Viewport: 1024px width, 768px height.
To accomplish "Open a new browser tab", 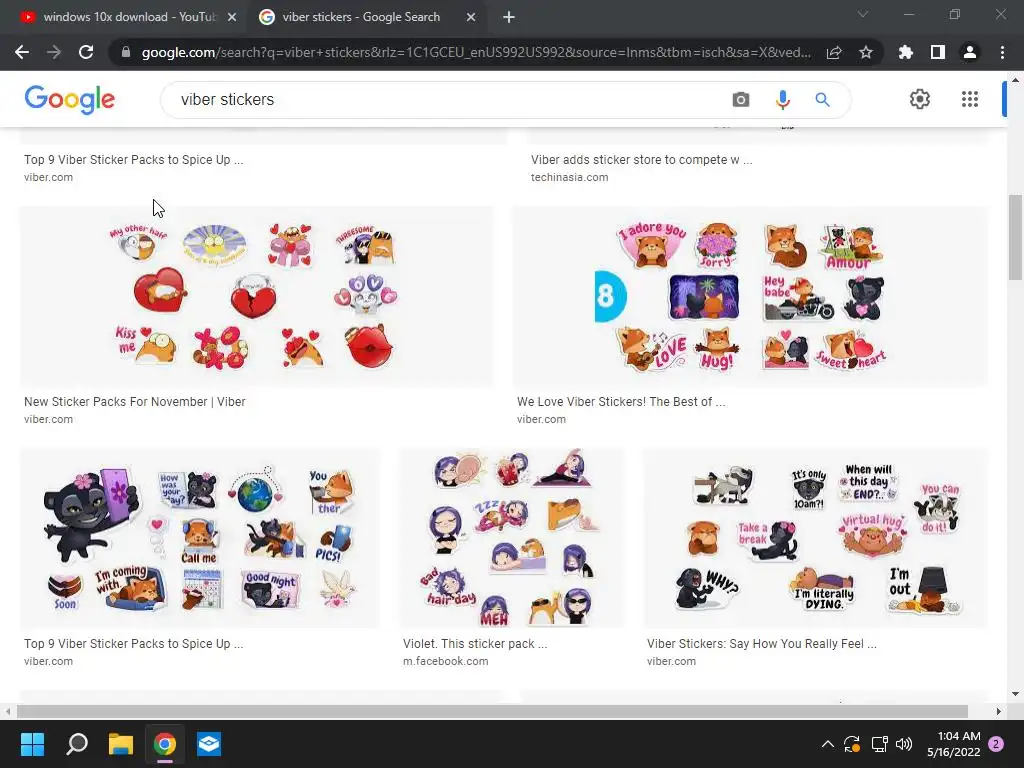I will click(x=509, y=17).
